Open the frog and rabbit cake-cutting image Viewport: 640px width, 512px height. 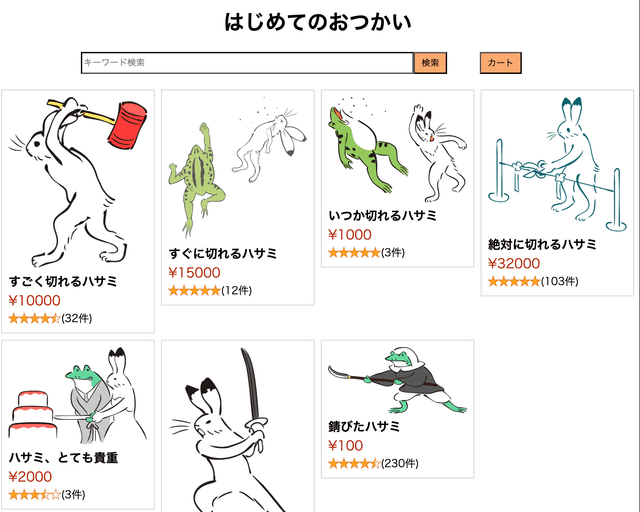point(78,395)
